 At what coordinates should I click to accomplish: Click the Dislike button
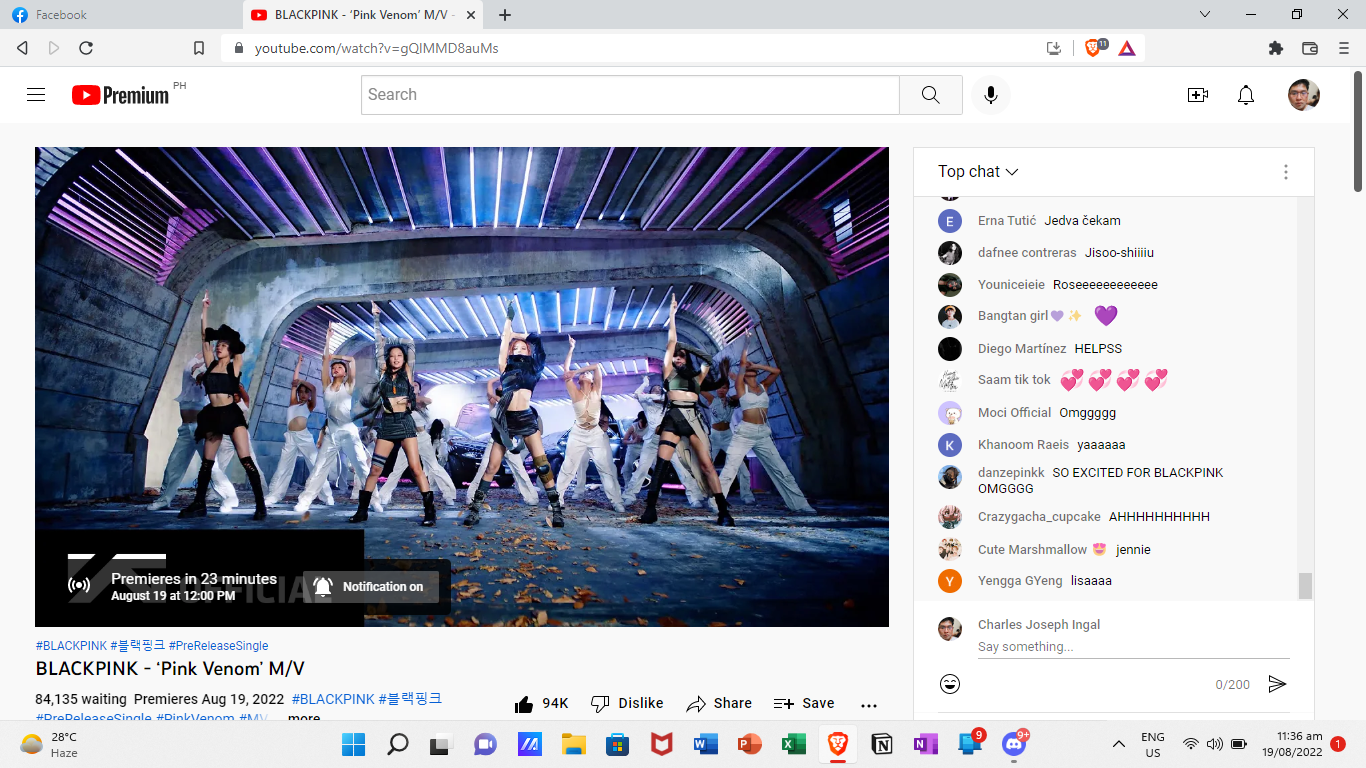(x=627, y=704)
